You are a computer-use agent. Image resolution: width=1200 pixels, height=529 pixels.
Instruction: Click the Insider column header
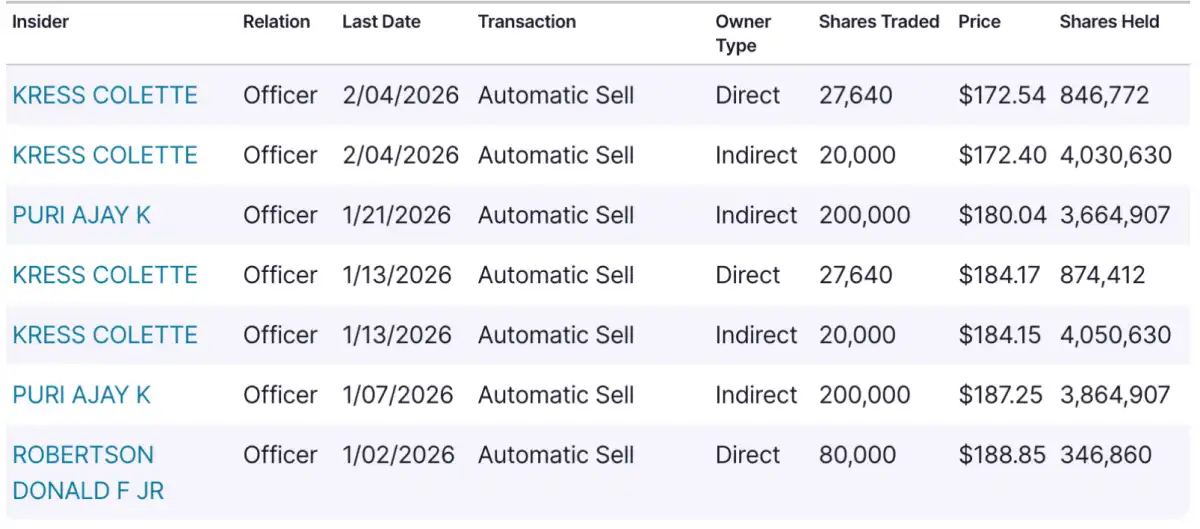(40, 22)
